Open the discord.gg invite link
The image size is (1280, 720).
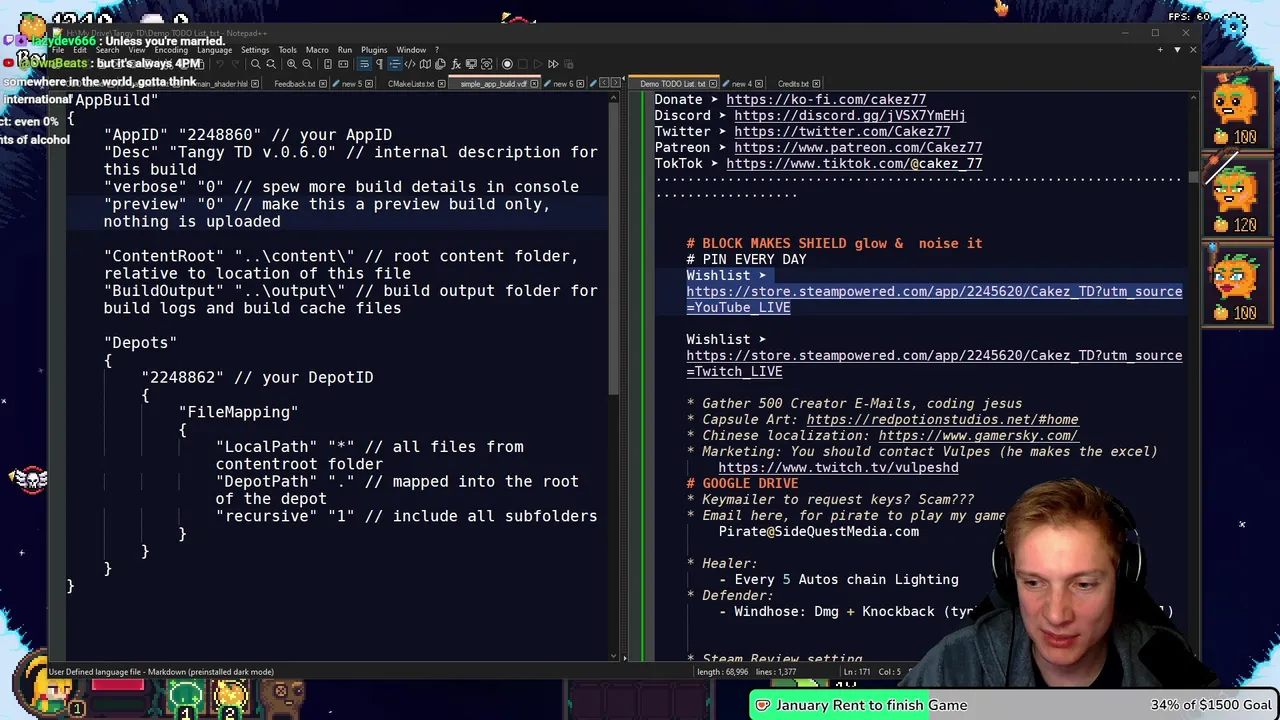[850, 116]
